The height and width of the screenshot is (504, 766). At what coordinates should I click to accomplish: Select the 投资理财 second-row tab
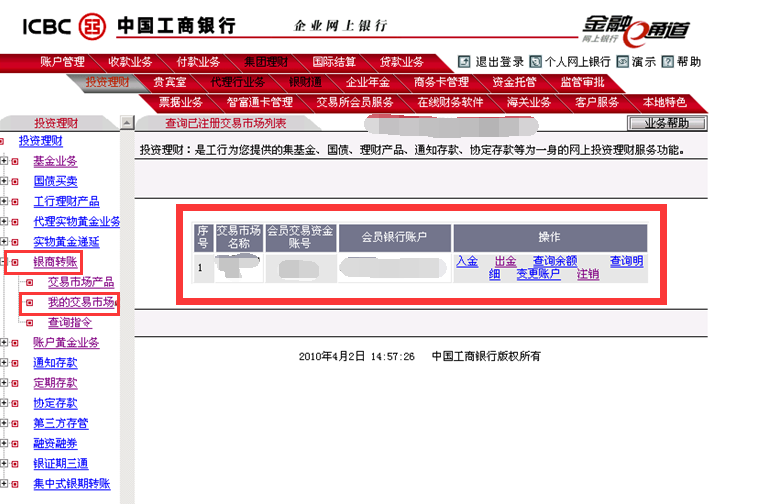click(107, 82)
